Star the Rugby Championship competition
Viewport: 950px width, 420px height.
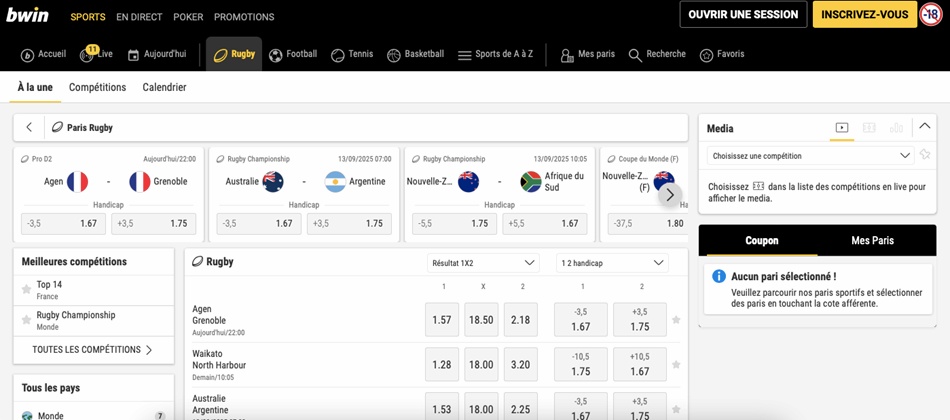[27, 320]
